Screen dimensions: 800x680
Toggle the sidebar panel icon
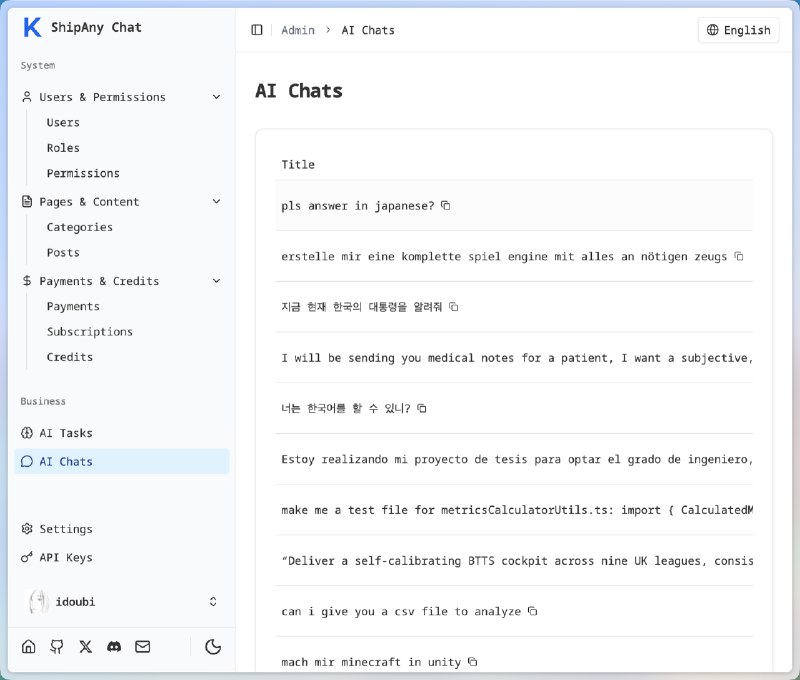(257, 30)
